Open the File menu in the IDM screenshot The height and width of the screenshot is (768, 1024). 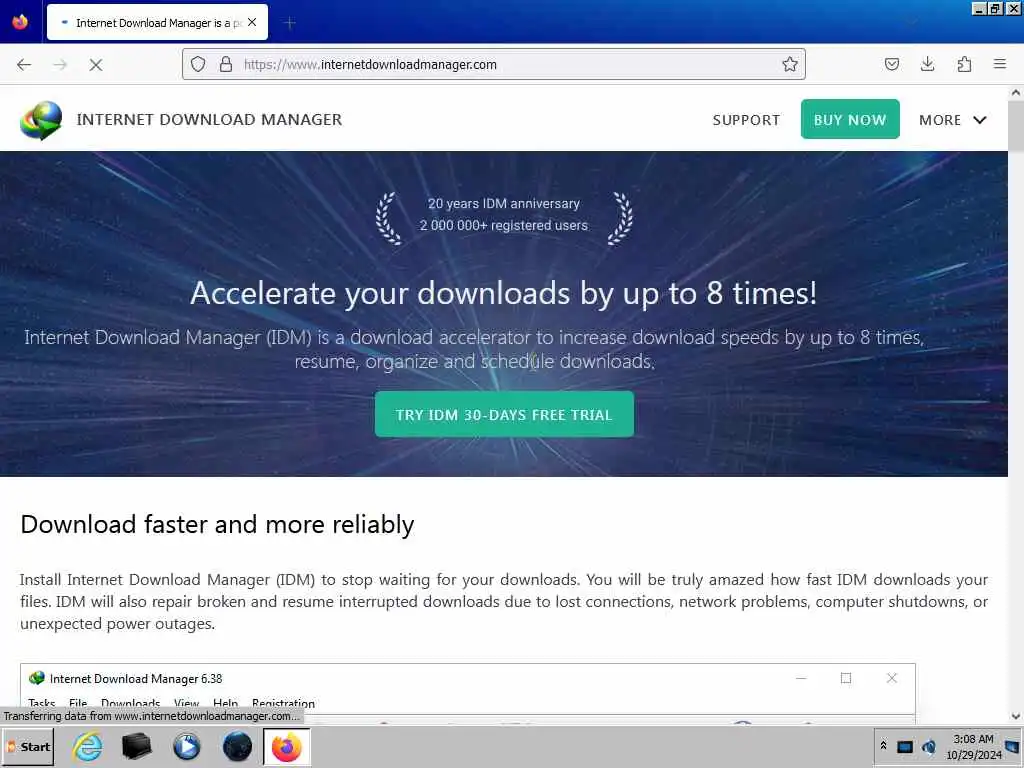point(78,703)
